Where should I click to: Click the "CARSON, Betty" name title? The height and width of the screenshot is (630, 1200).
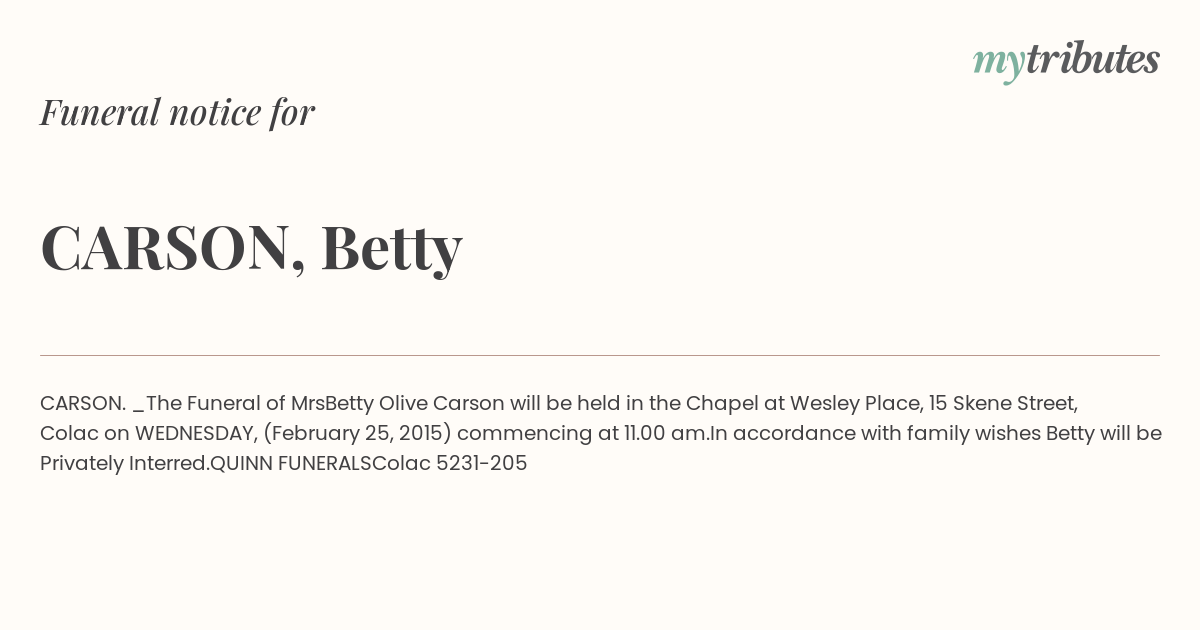pos(251,247)
